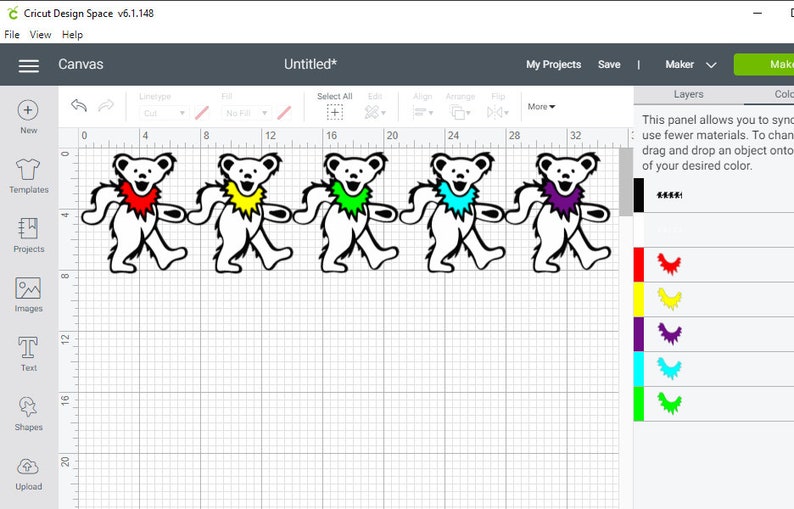Open the Linetype Cut dropdown
The height and width of the screenshot is (509, 794).
[x=164, y=113]
